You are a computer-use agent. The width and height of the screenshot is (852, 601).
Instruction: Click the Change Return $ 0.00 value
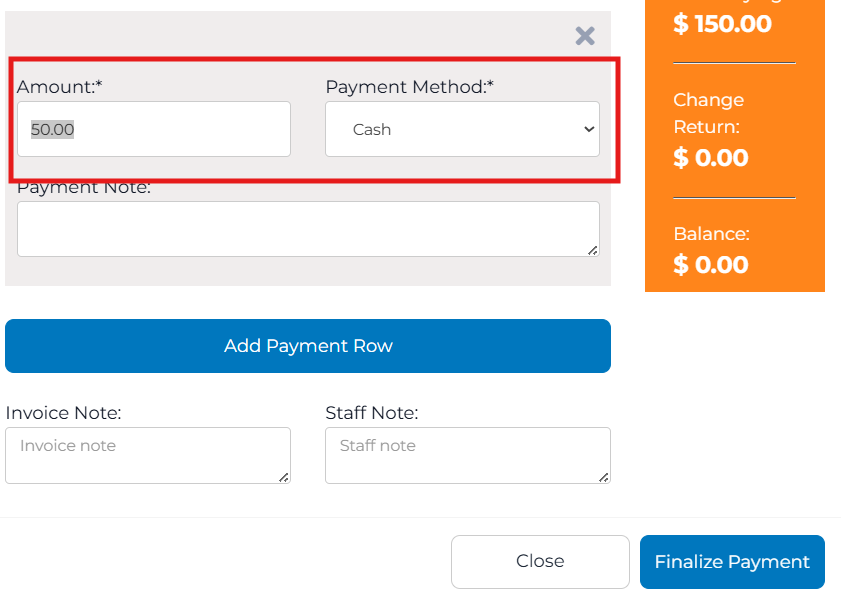click(710, 158)
